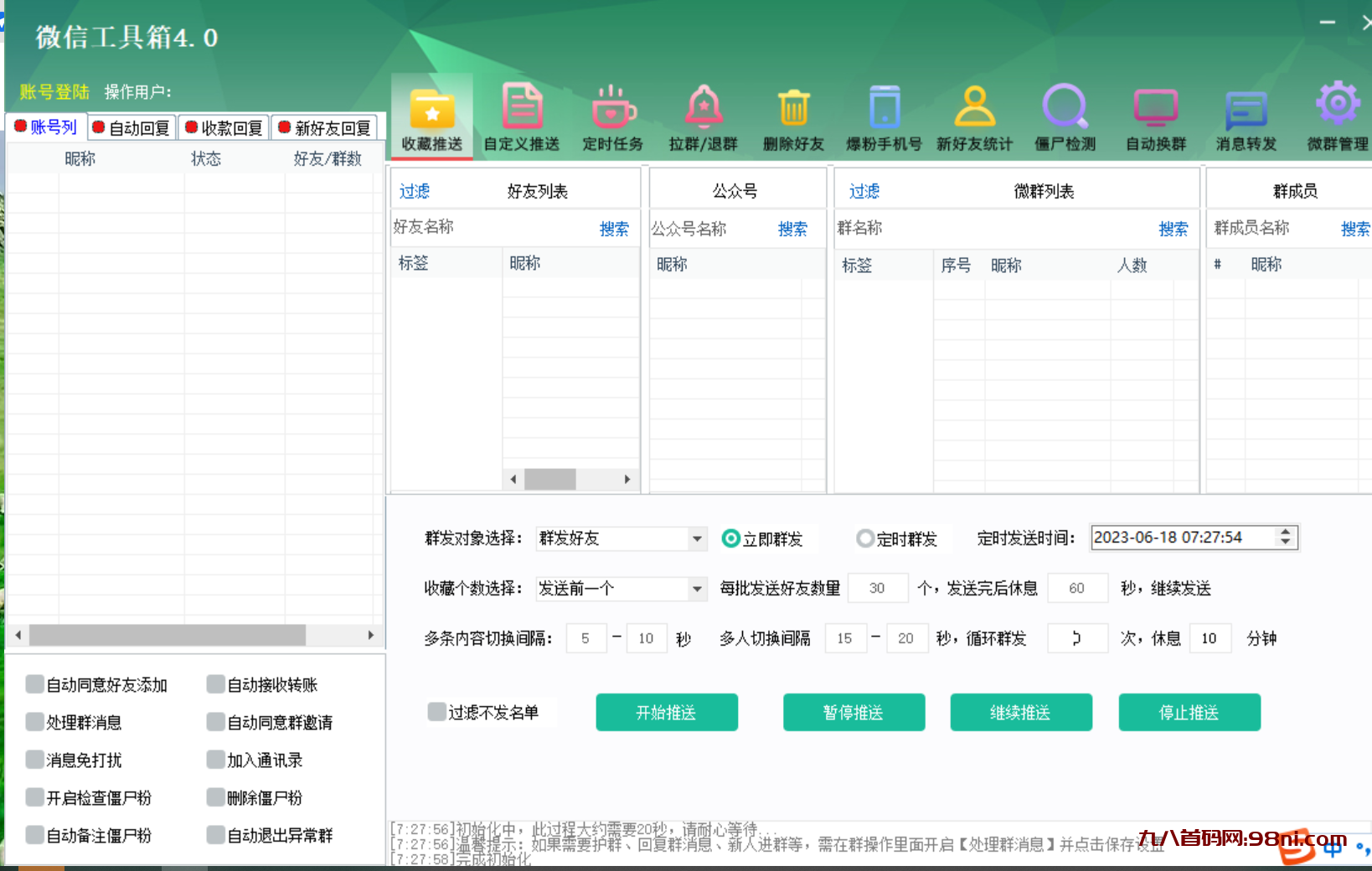This screenshot has height=871, width=1372.
Task: Click the 每批发送好友数量 field showing 30
Action: (878, 588)
